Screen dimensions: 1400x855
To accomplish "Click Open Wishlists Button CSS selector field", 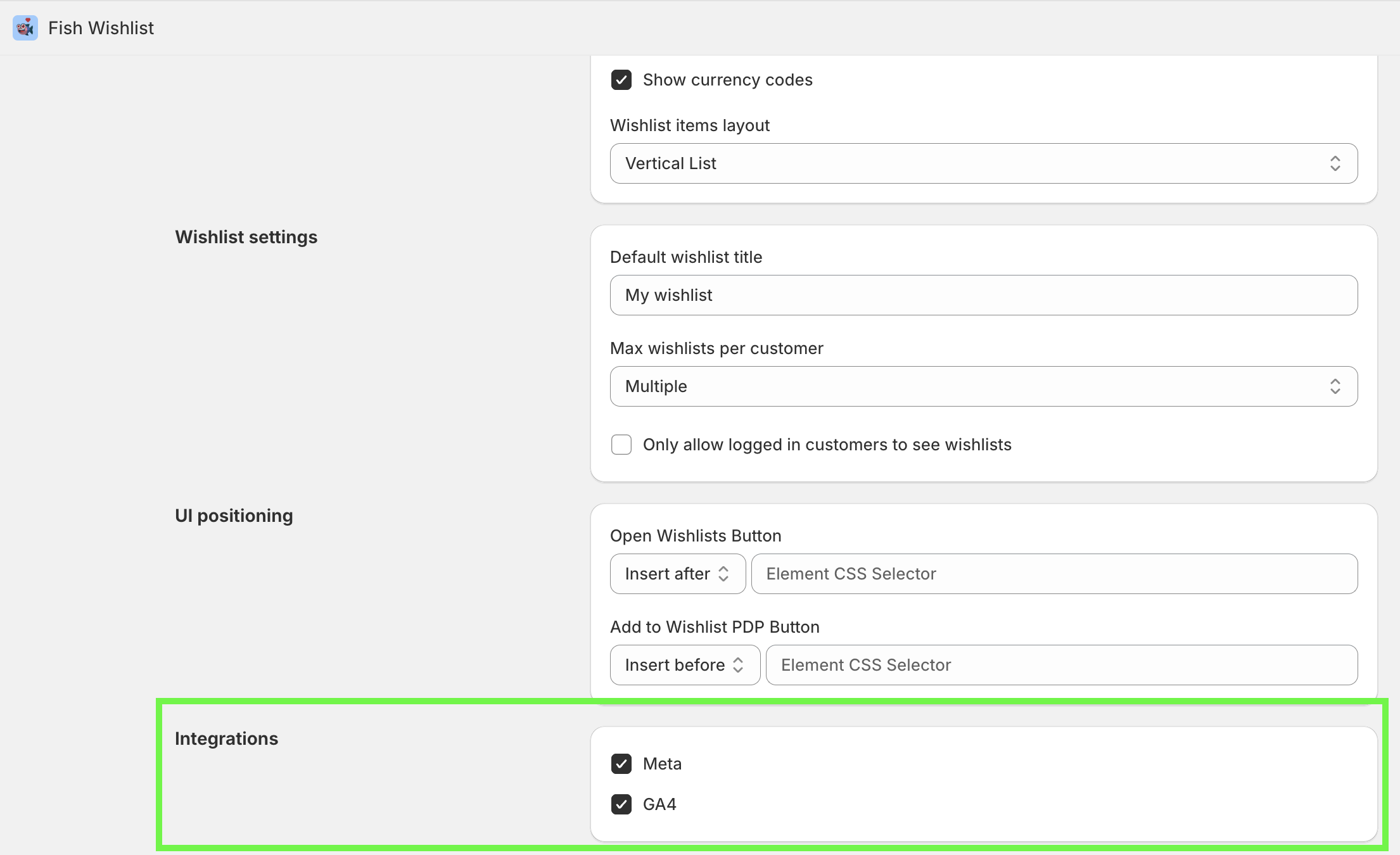I will click(1054, 574).
